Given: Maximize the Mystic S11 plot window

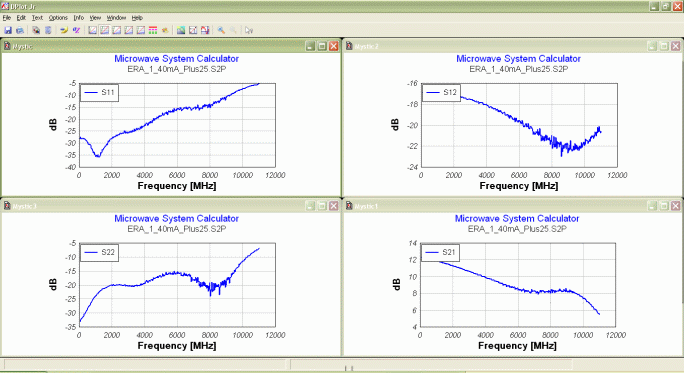Looking at the screenshot, I should [322, 46].
